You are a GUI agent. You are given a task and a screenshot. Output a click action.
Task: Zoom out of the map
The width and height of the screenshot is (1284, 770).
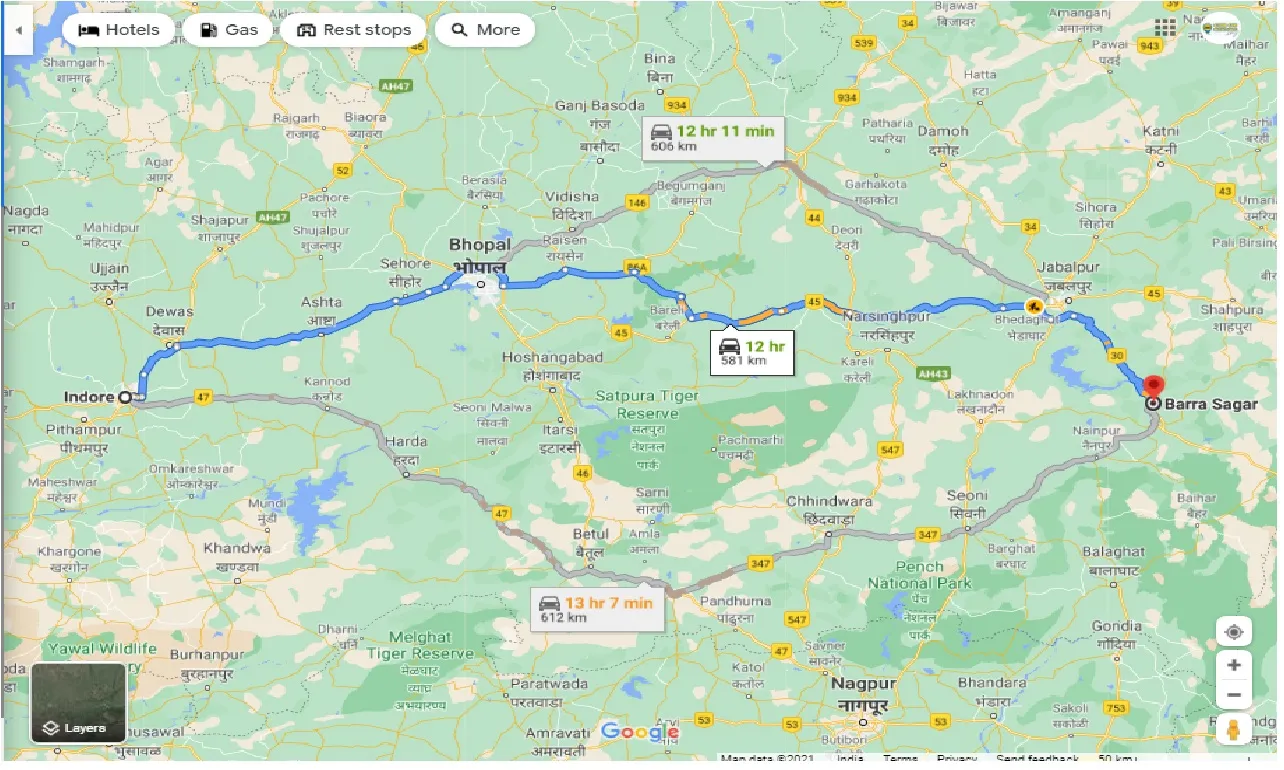point(1234,695)
